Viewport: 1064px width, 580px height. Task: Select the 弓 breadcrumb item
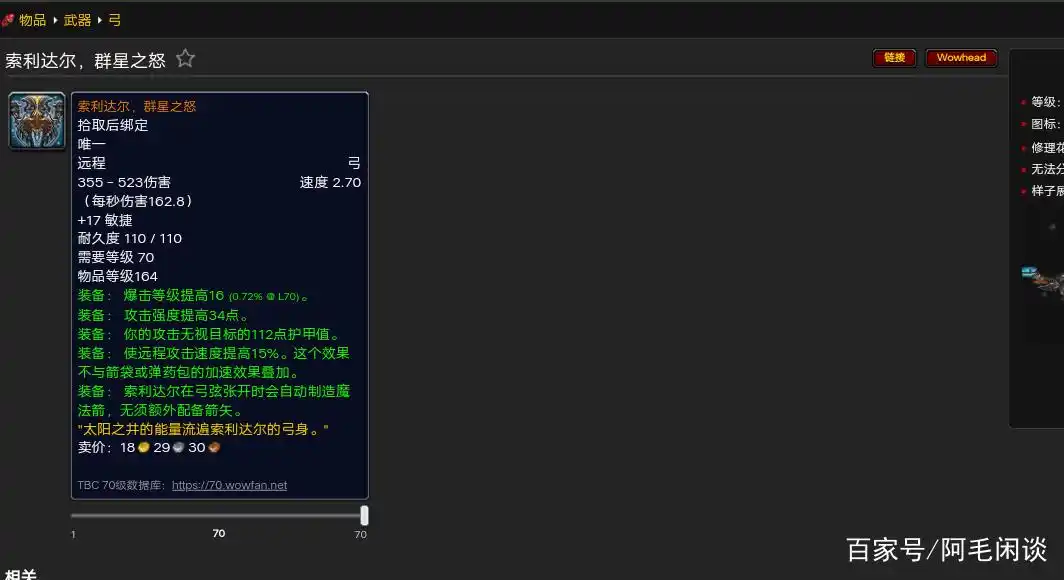[115, 20]
